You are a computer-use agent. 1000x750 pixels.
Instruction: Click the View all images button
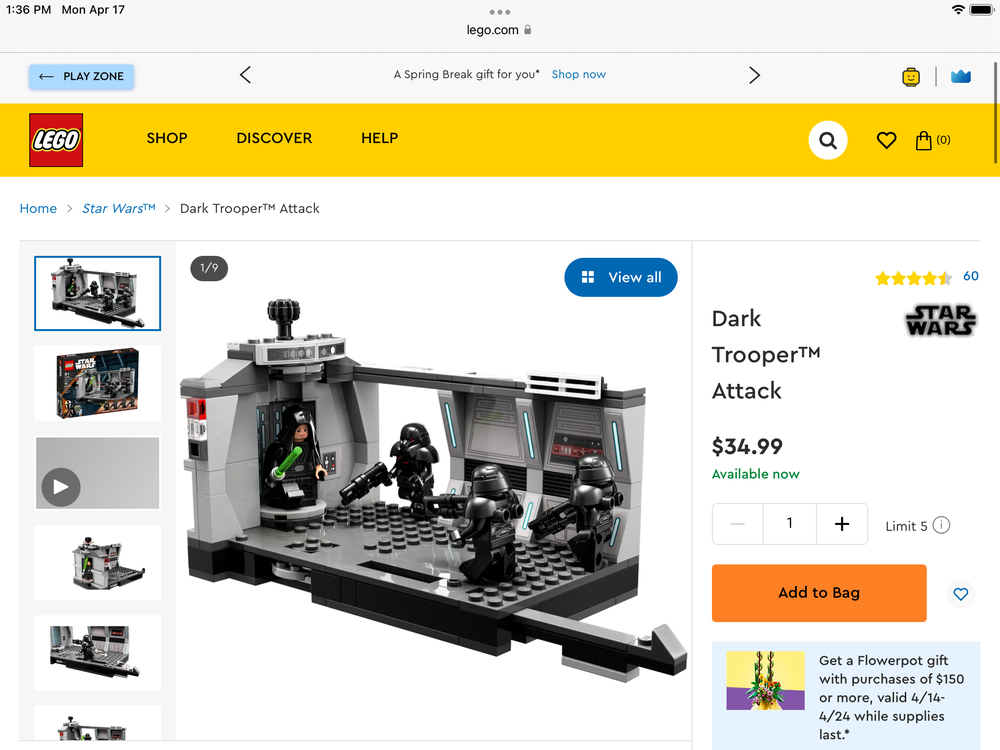(621, 277)
